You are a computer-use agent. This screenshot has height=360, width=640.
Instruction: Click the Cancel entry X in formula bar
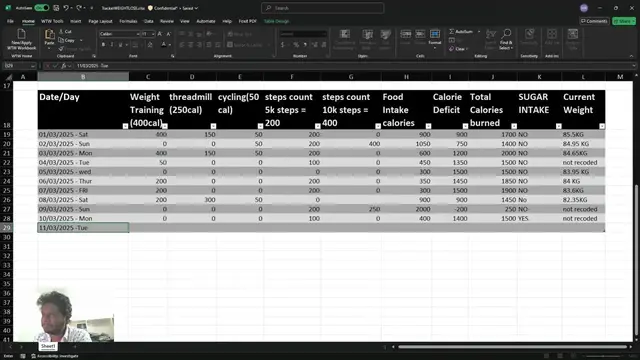click(x=48, y=66)
